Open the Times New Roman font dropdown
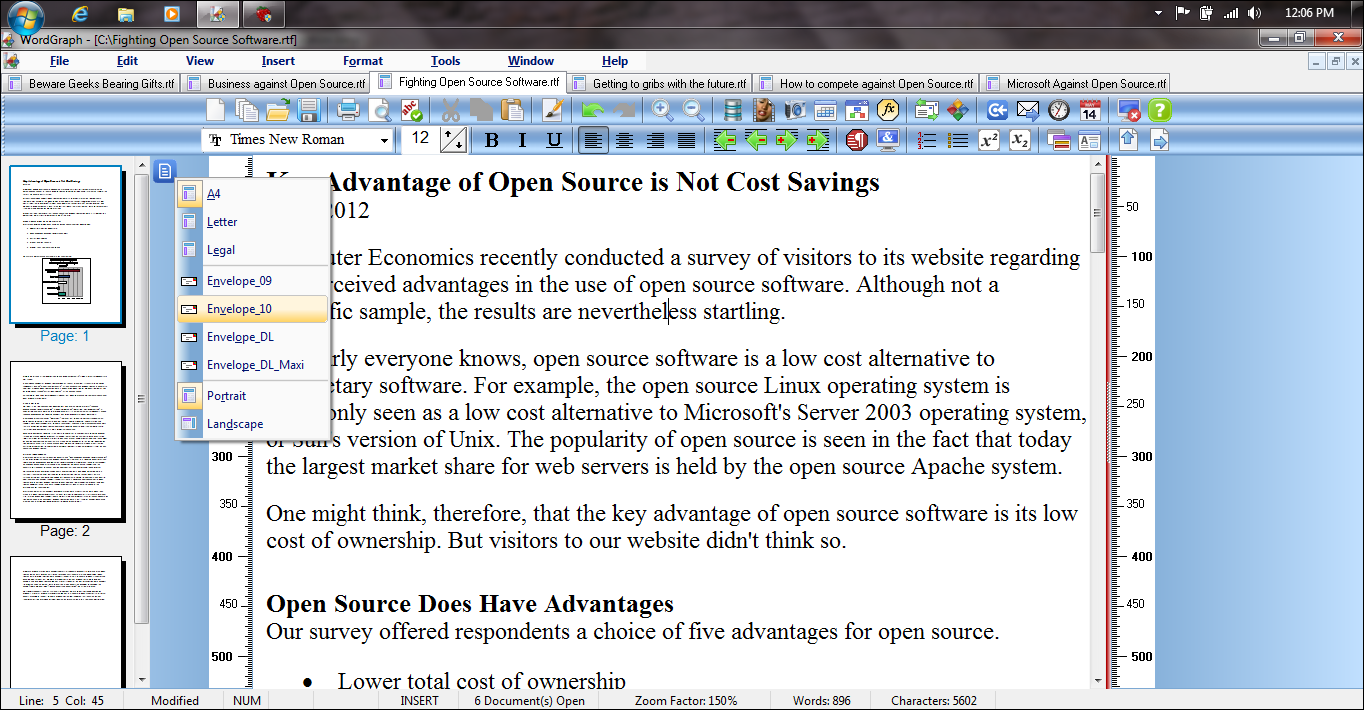 tap(384, 141)
